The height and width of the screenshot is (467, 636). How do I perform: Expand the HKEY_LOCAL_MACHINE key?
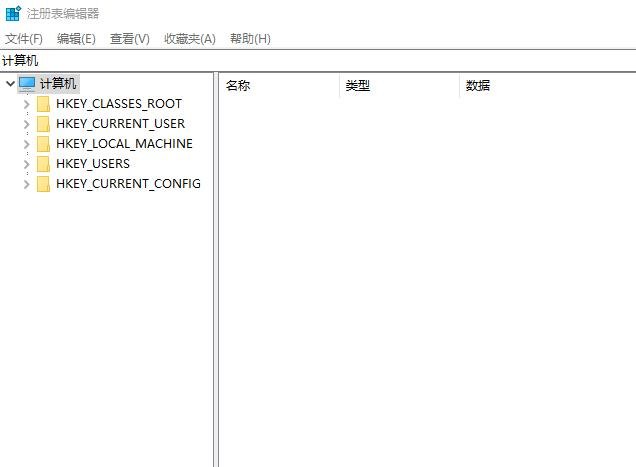27,144
